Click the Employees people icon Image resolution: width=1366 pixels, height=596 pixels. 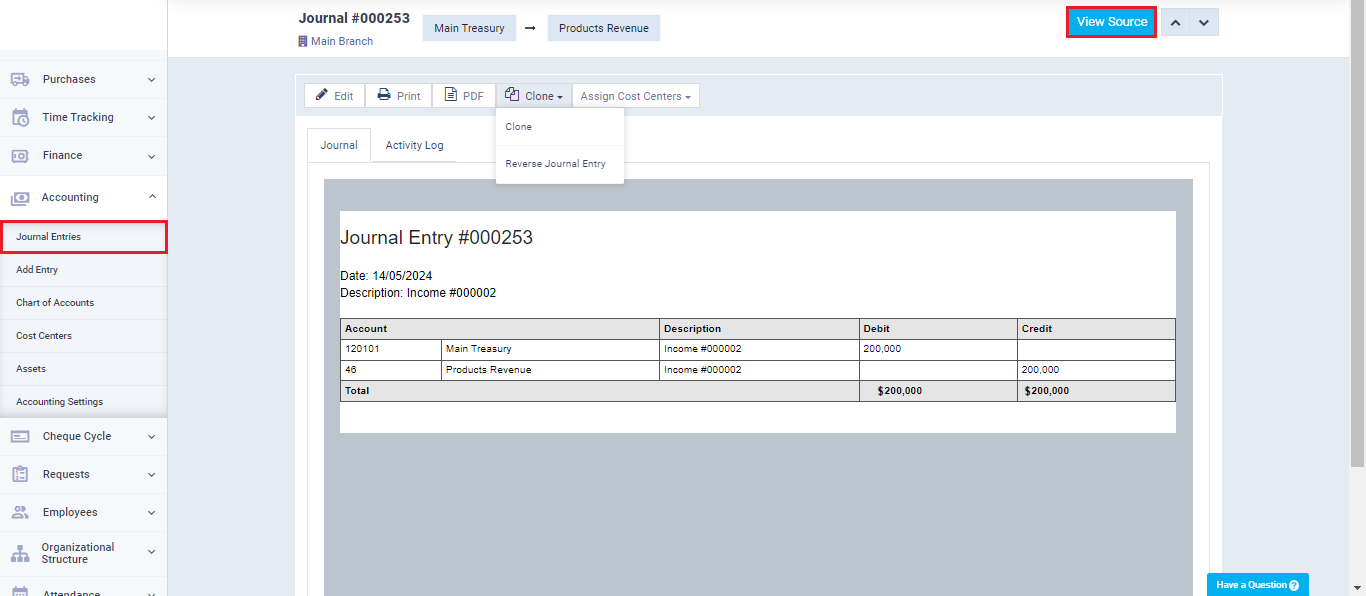coord(20,512)
